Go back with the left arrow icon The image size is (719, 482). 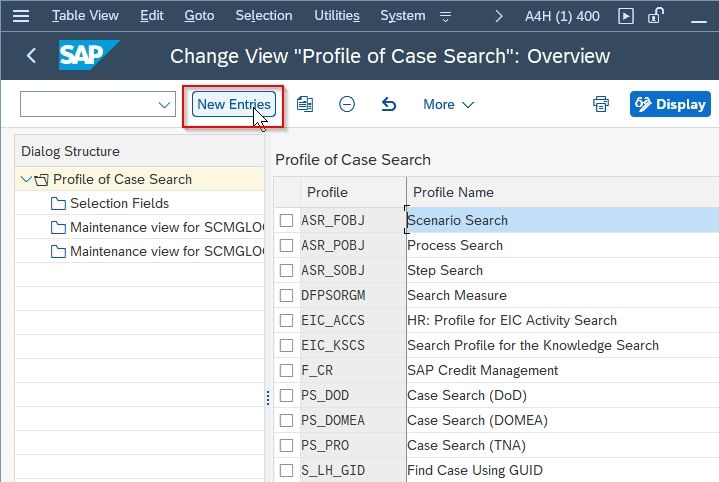[x=31, y=56]
